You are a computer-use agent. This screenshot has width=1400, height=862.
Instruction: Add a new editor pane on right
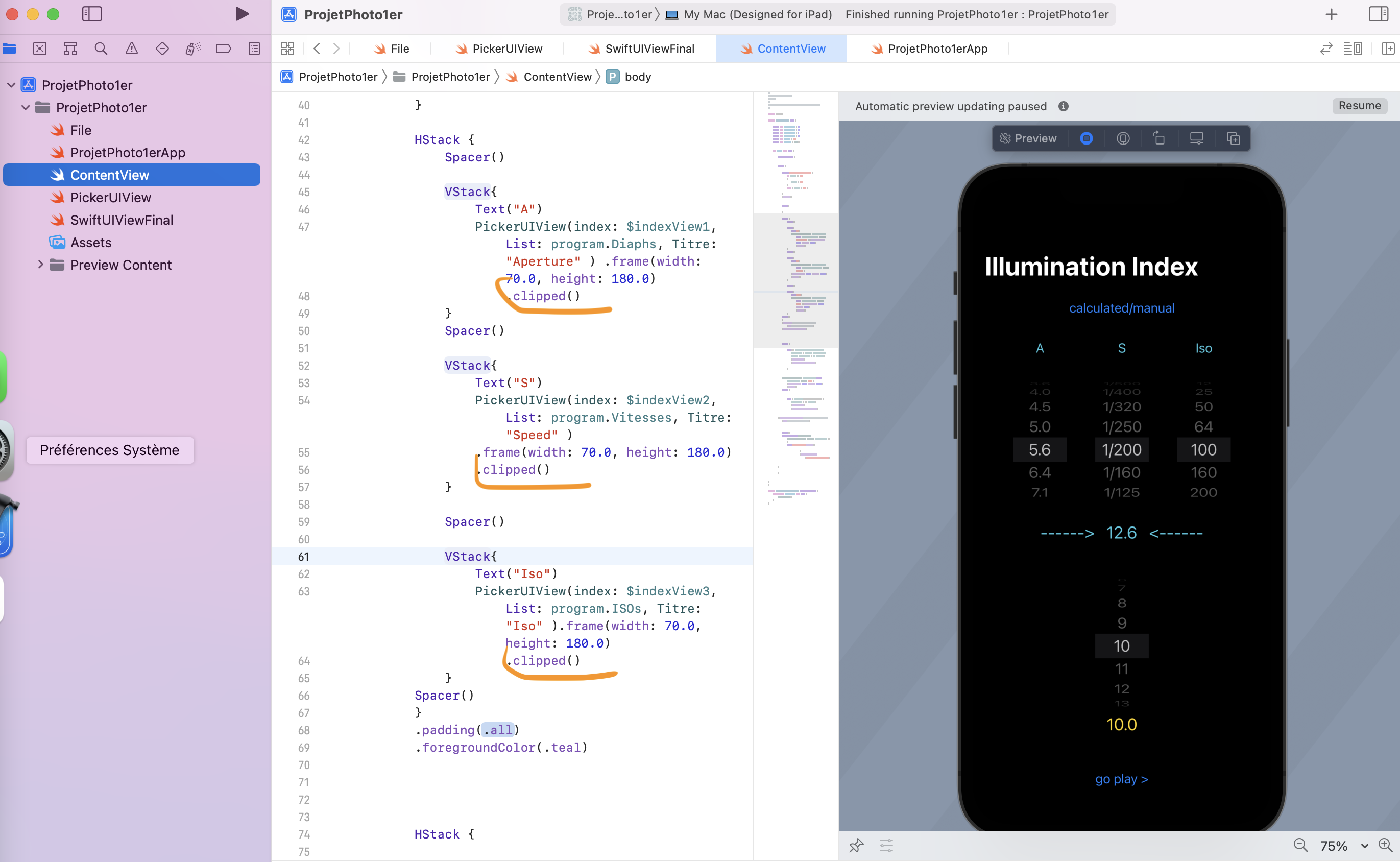[x=1388, y=49]
